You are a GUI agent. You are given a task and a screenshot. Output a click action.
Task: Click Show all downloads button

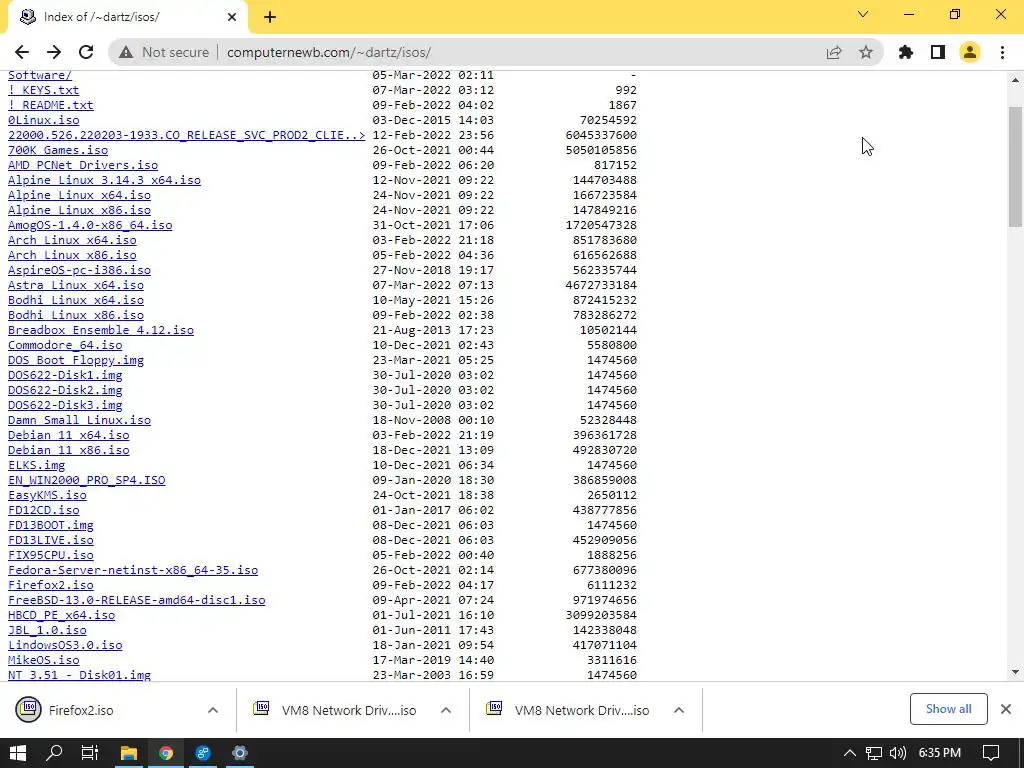[948, 709]
